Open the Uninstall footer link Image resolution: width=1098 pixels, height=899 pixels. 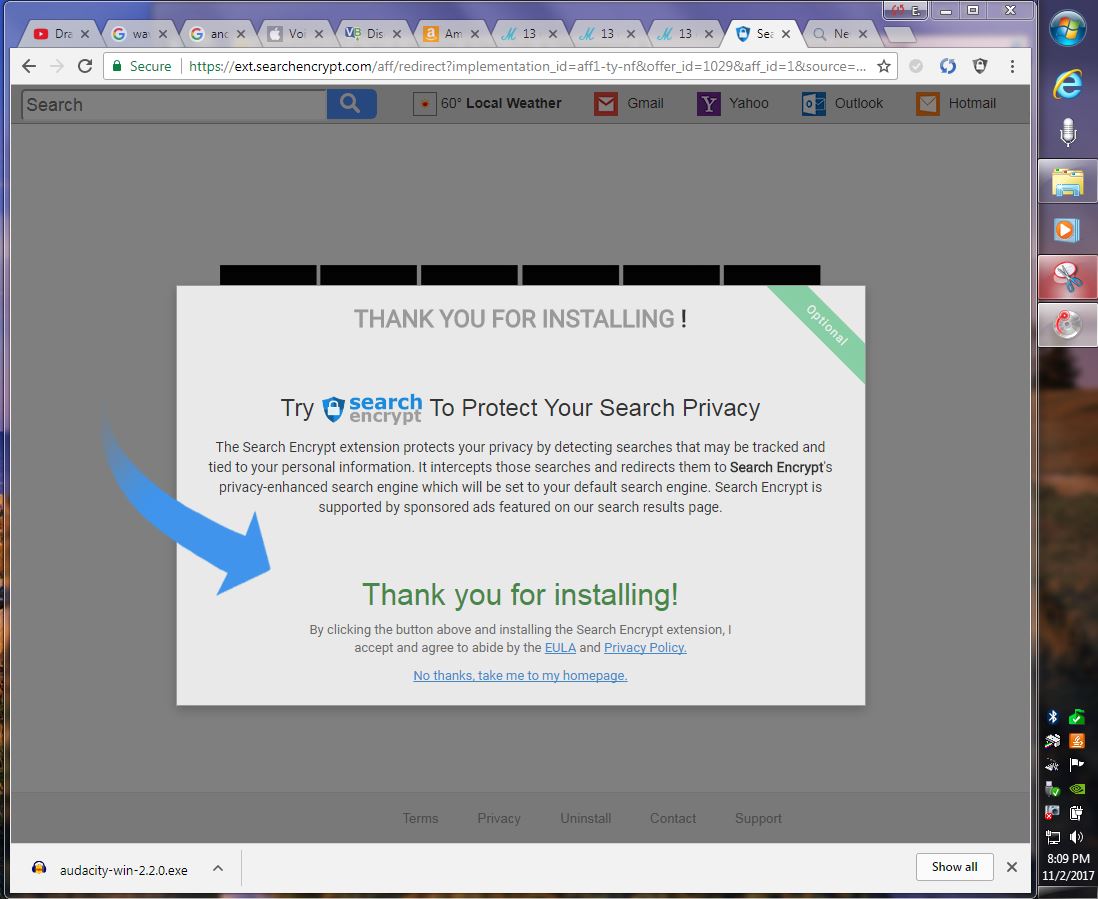585,818
